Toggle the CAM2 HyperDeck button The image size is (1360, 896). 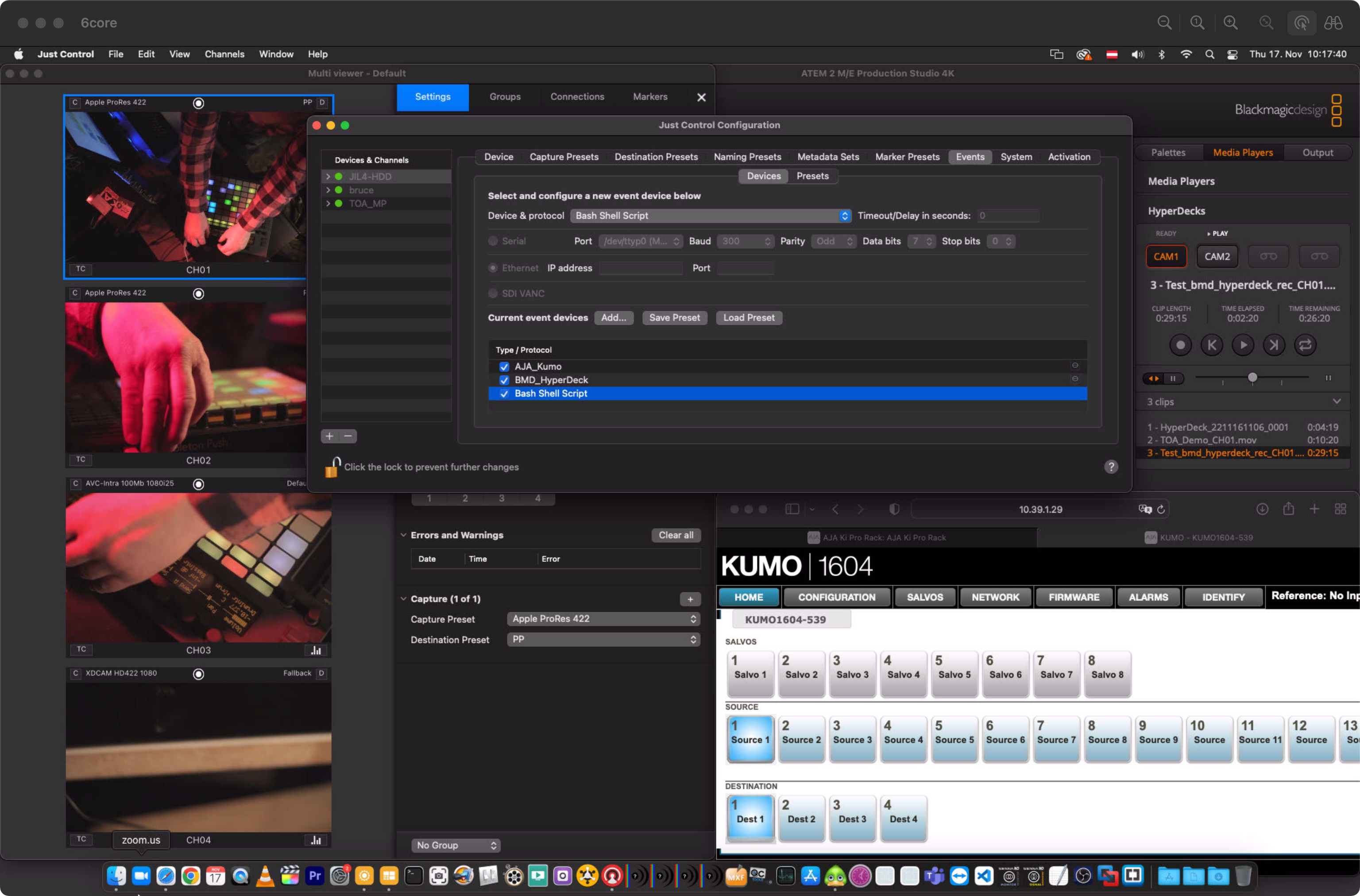[x=1217, y=257]
